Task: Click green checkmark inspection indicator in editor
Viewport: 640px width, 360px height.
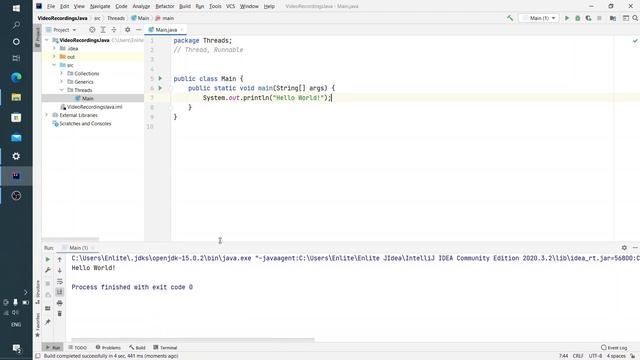Action: 635,41
